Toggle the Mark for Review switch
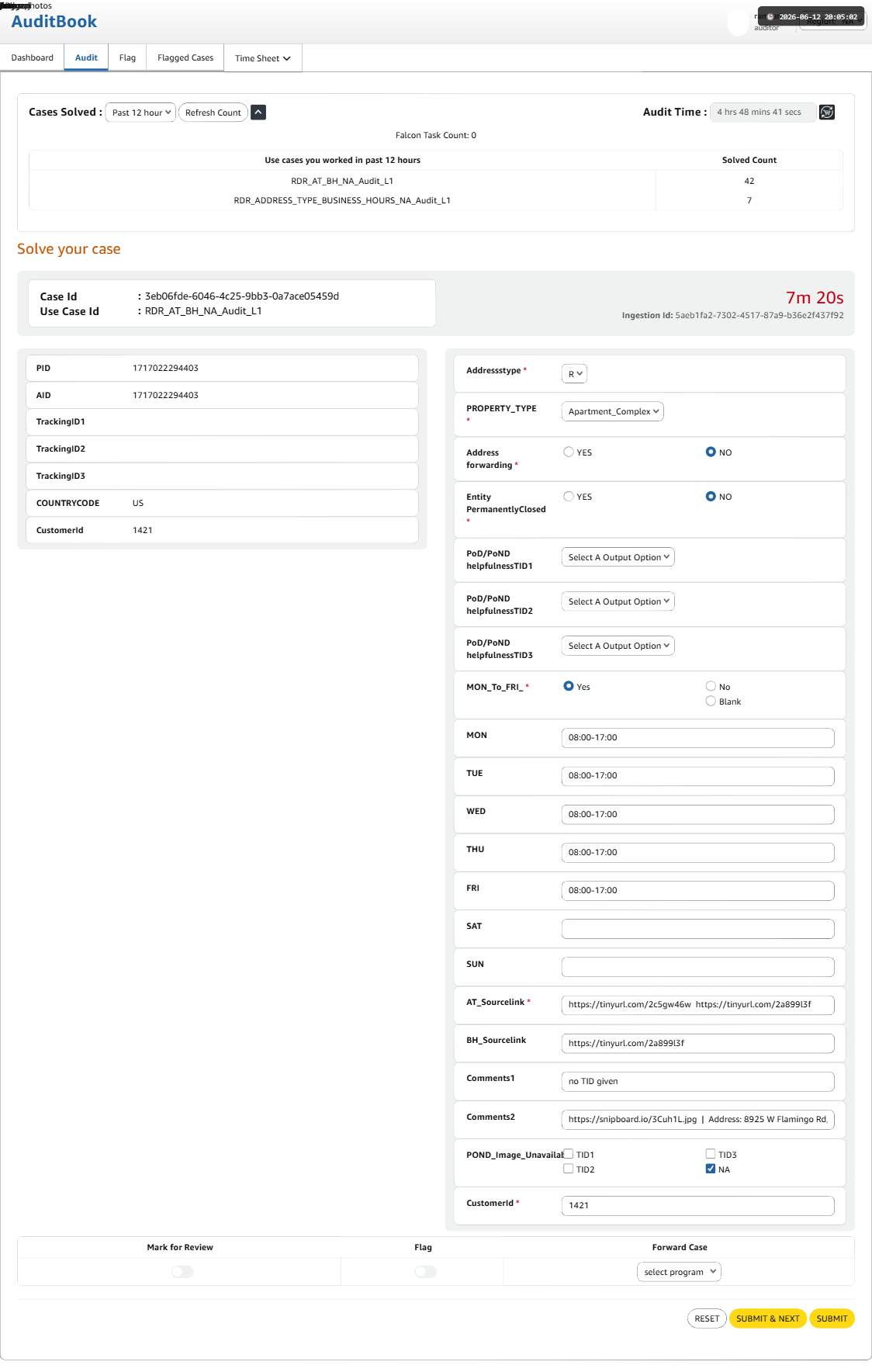 (x=182, y=1272)
